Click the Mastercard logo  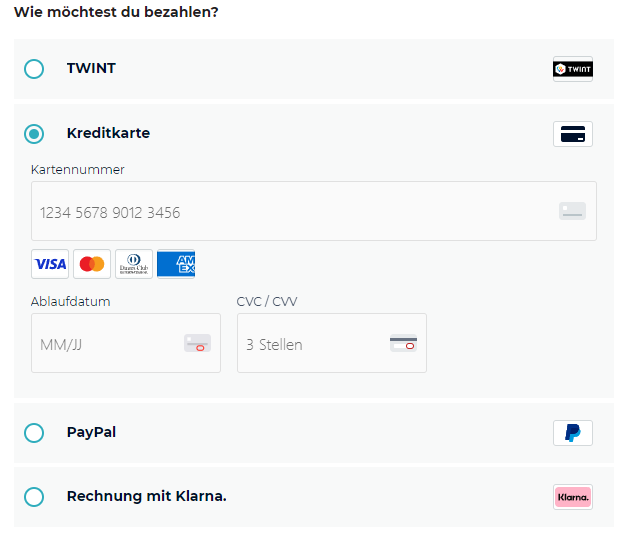pos(92,264)
